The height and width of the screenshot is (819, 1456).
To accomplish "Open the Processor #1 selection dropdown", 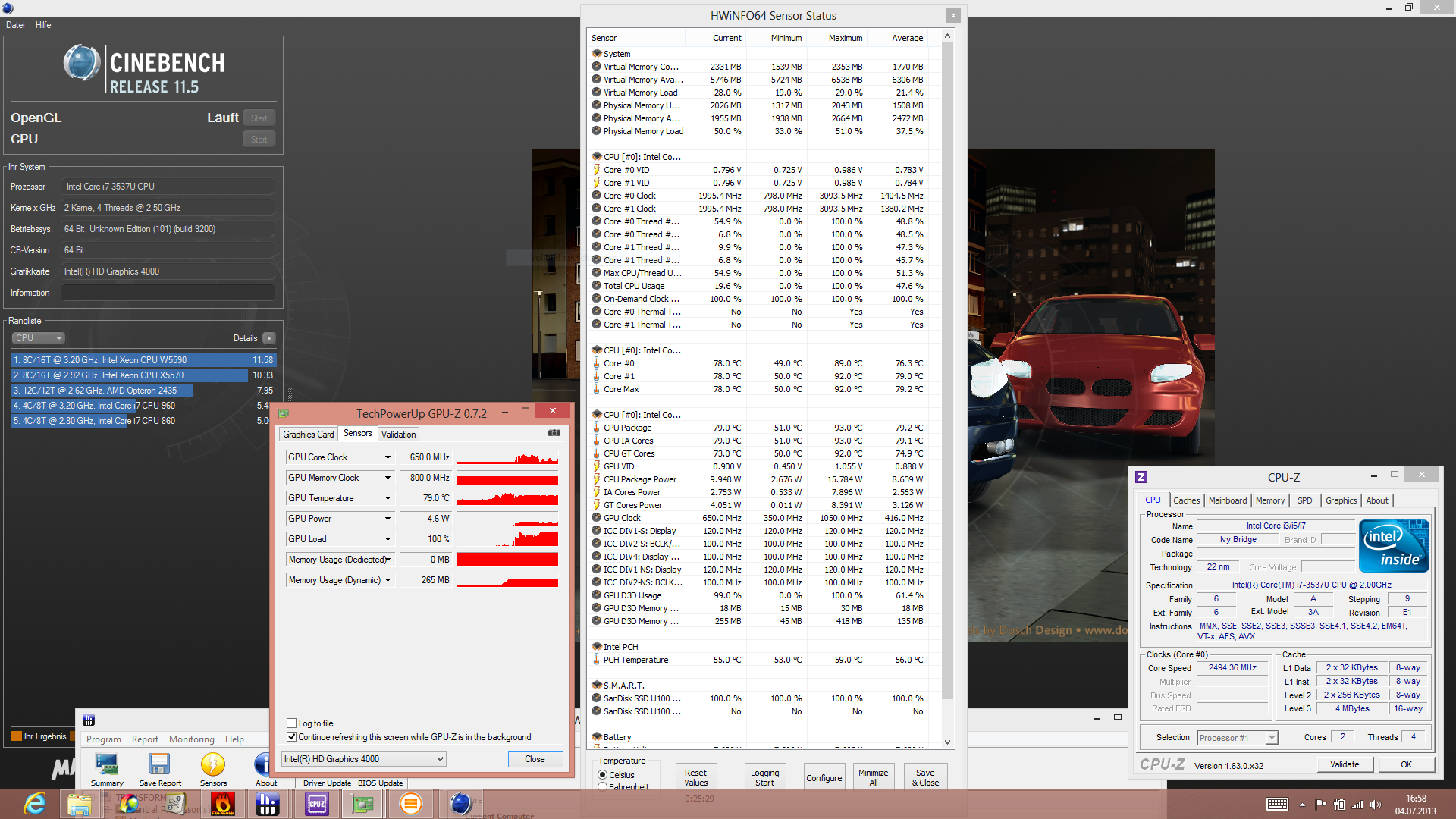I will [x=1238, y=738].
